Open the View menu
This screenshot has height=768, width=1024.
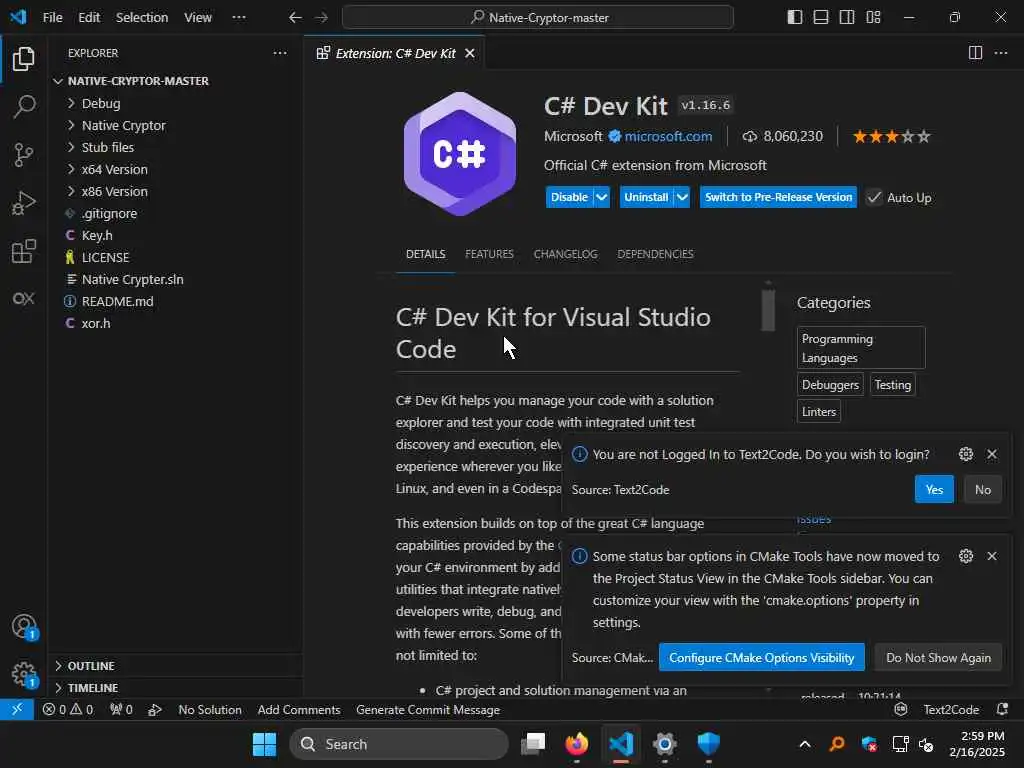click(x=198, y=18)
